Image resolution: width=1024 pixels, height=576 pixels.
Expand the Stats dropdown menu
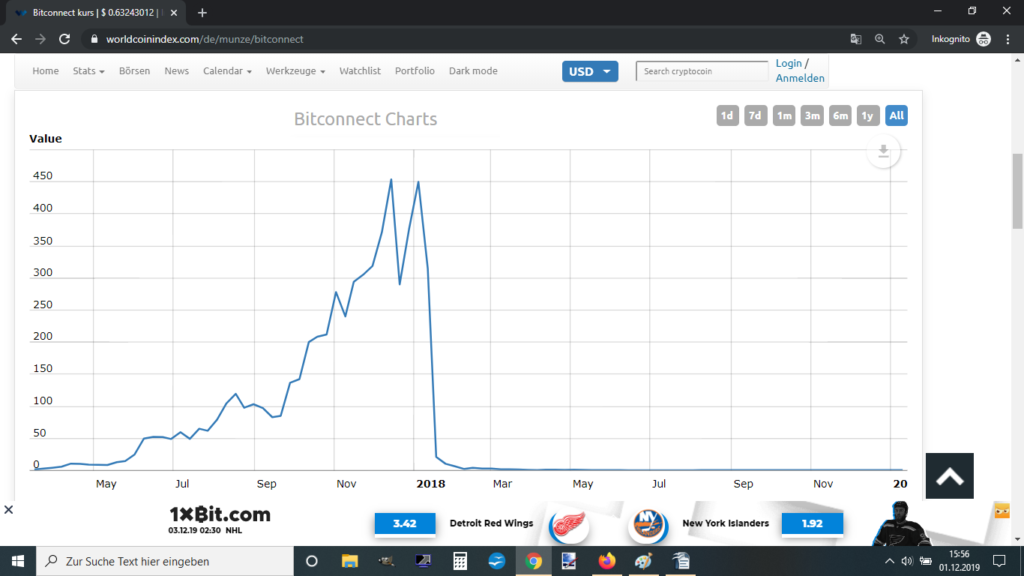pos(89,71)
